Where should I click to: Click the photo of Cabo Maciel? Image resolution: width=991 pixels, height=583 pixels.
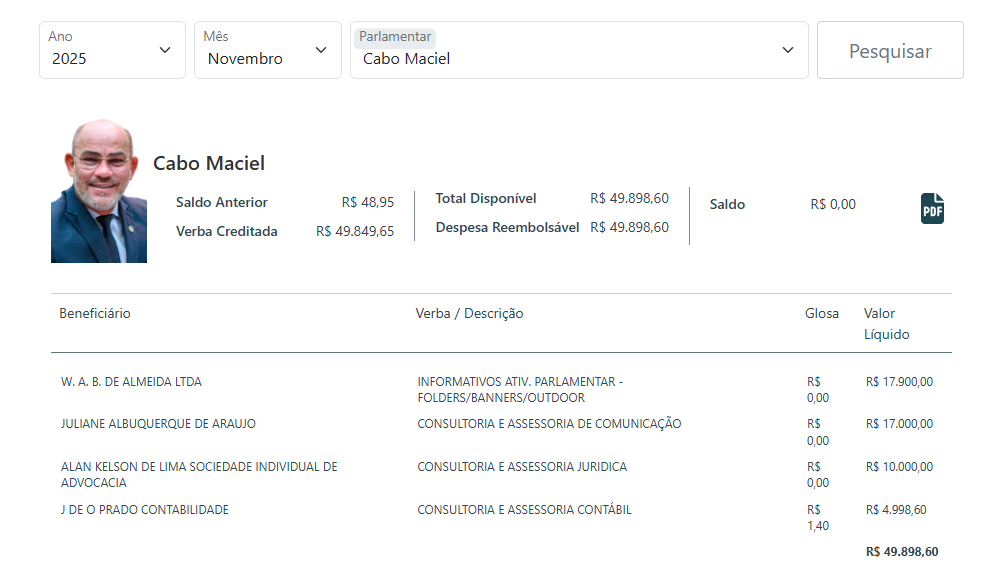99,192
